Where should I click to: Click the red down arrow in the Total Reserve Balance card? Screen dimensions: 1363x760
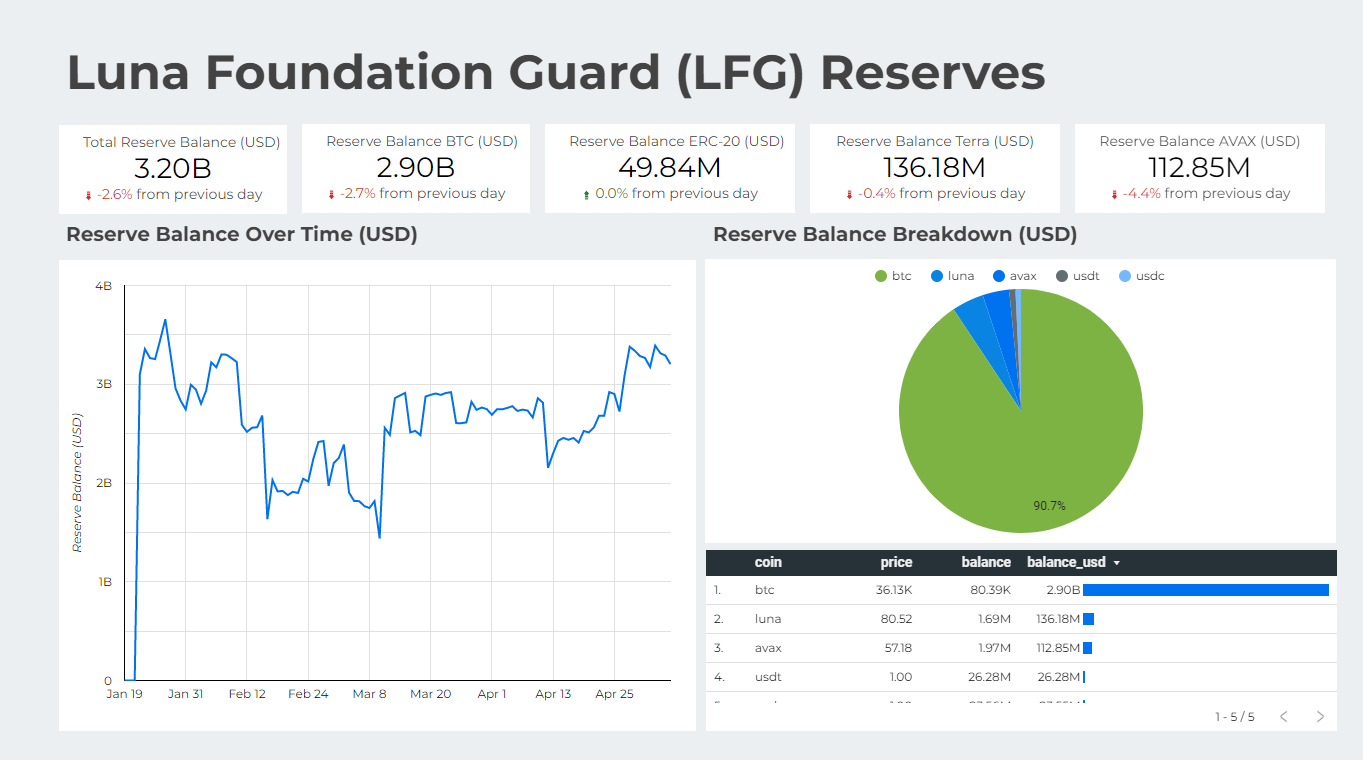click(88, 196)
